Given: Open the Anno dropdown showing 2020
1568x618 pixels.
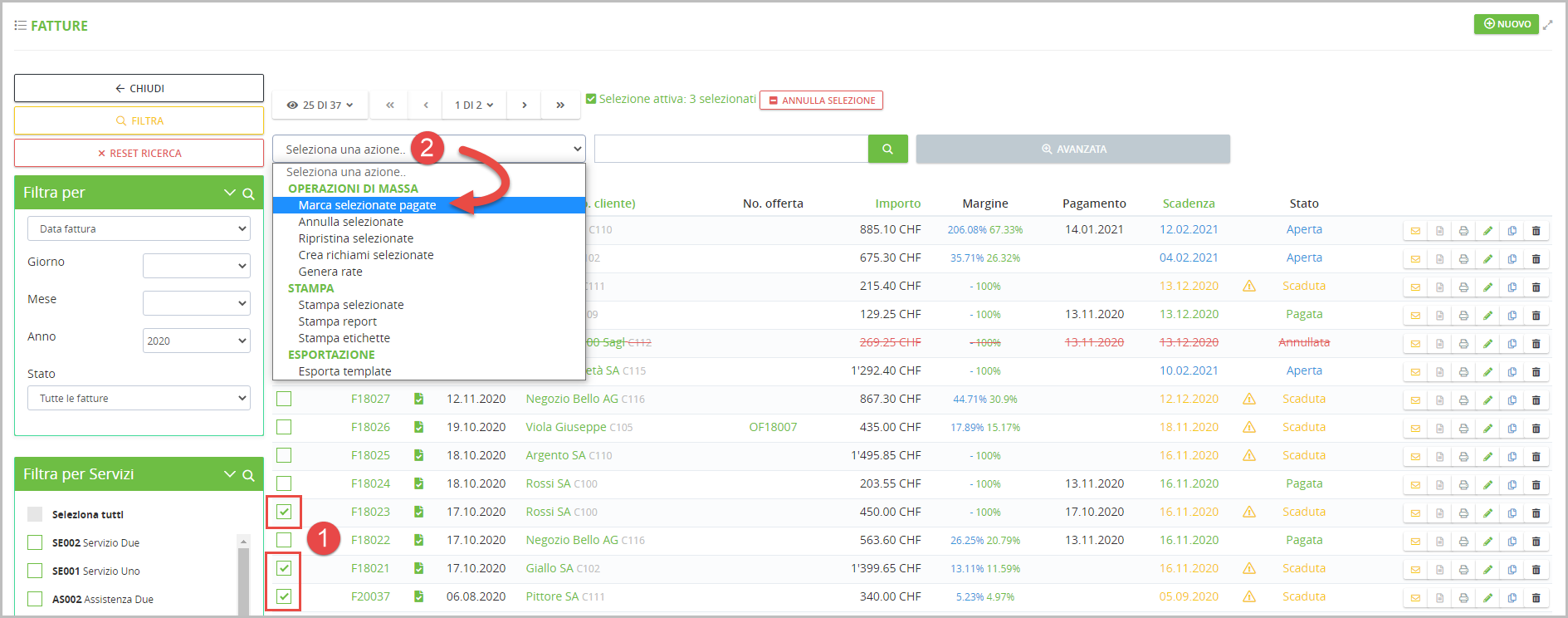Looking at the screenshot, I should [196, 341].
